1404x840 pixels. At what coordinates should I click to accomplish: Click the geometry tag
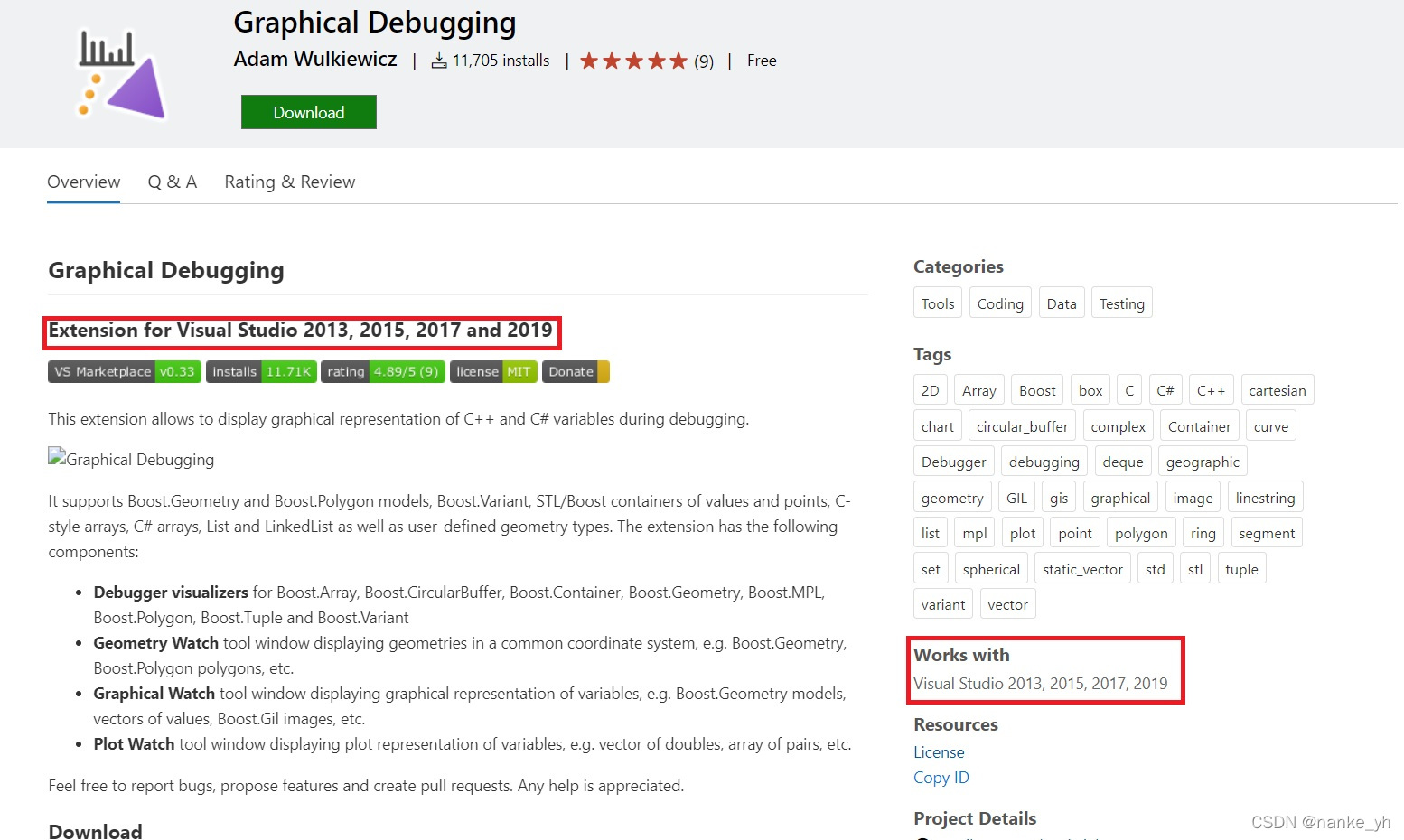click(952, 498)
